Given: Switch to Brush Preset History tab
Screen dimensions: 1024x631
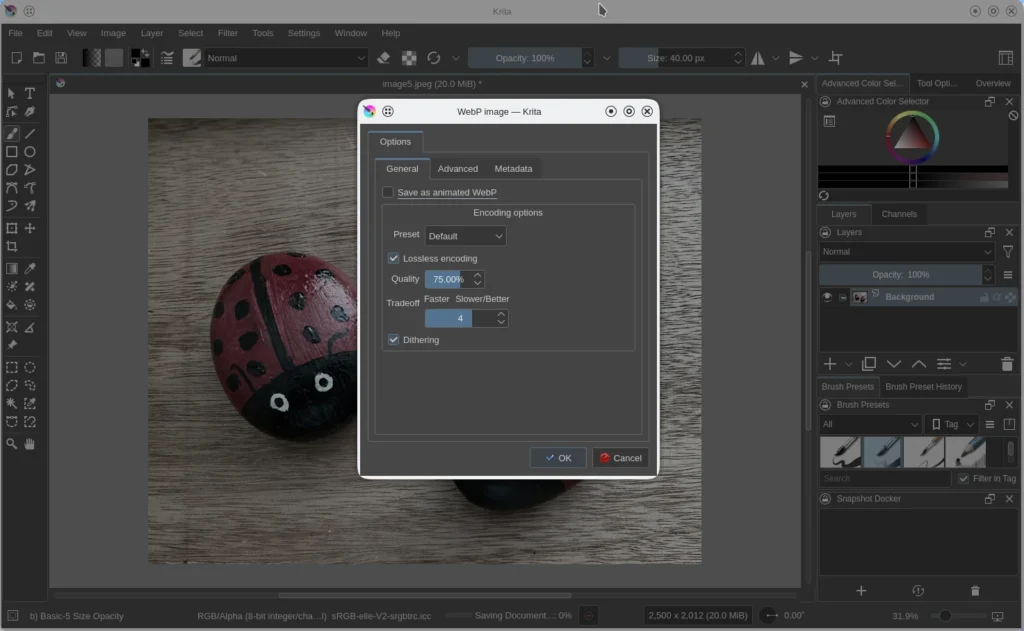Looking at the screenshot, I should click(923, 387).
